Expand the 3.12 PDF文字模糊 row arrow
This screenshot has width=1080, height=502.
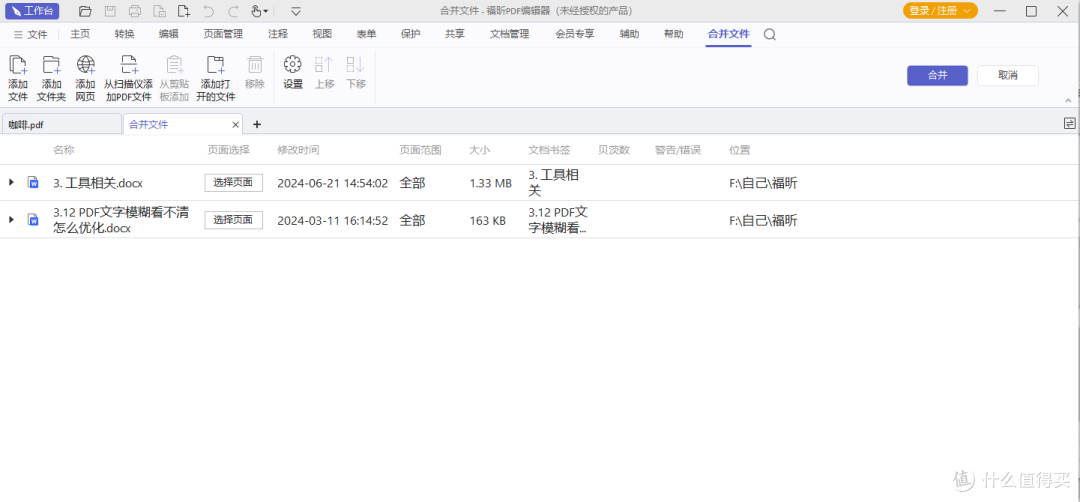coord(11,220)
